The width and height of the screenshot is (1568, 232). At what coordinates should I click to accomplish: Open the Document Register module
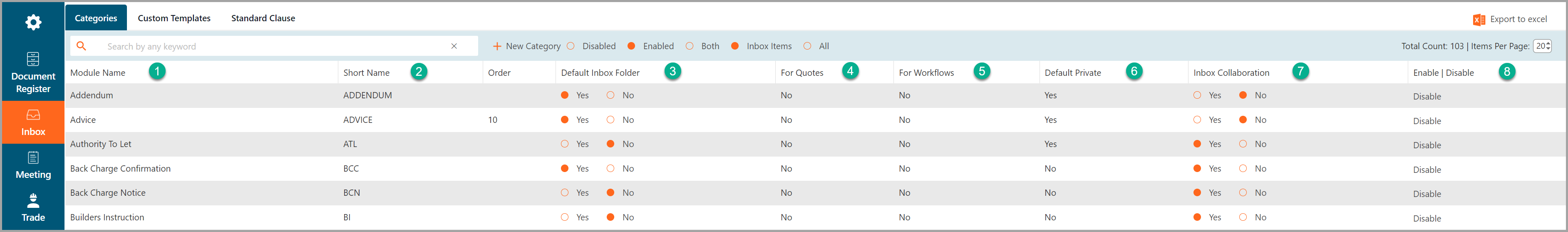[x=33, y=72]
